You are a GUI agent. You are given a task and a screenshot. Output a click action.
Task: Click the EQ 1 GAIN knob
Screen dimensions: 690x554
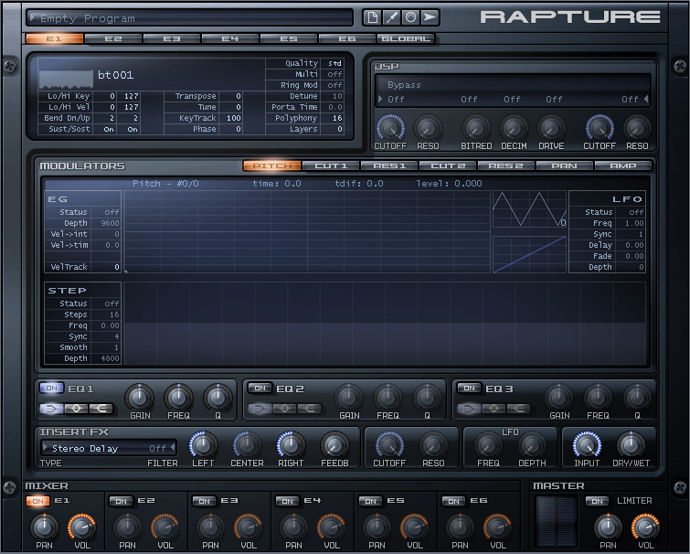click(139, 397)
